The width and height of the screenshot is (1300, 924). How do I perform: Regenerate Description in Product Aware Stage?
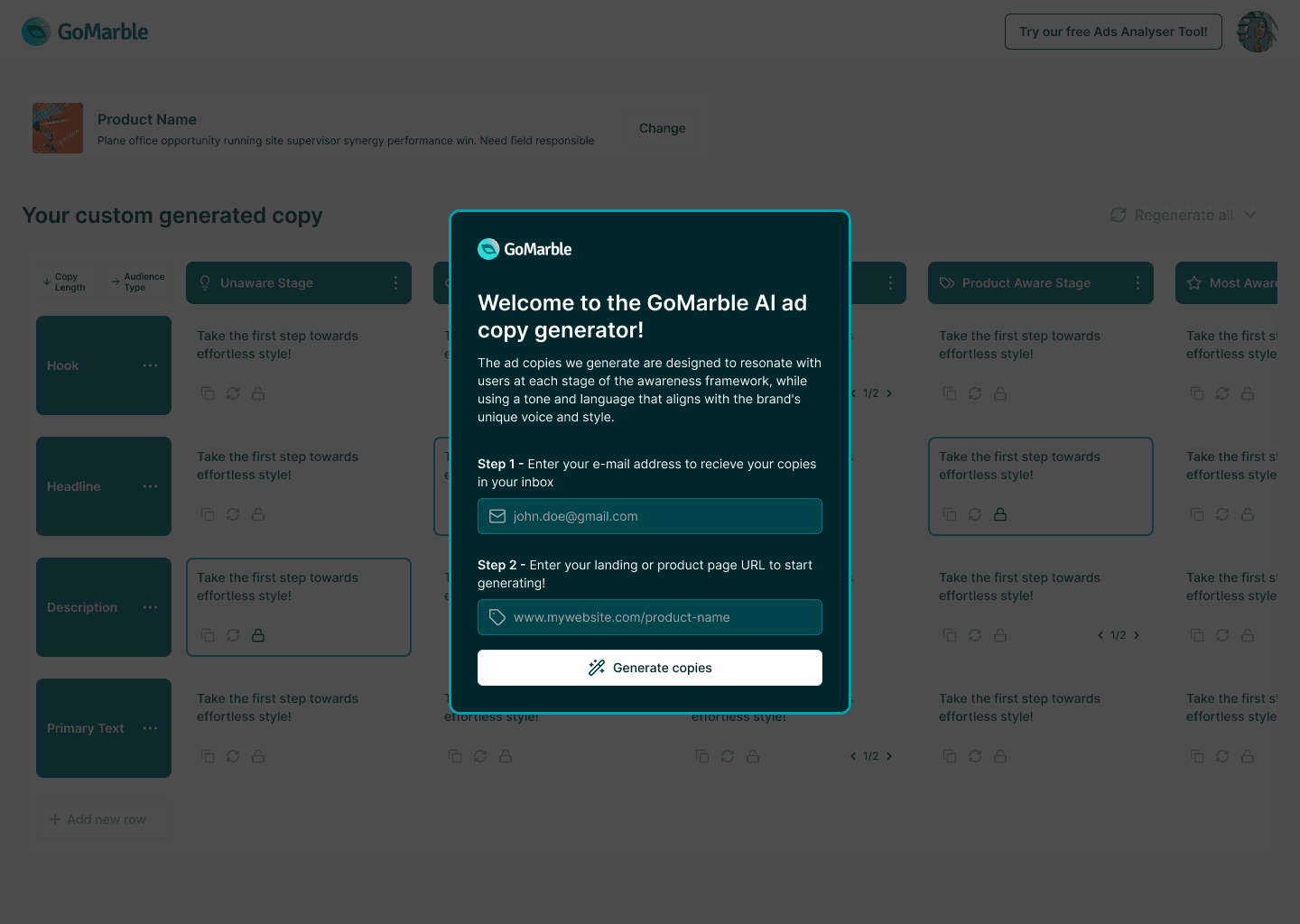coord(975,635)
